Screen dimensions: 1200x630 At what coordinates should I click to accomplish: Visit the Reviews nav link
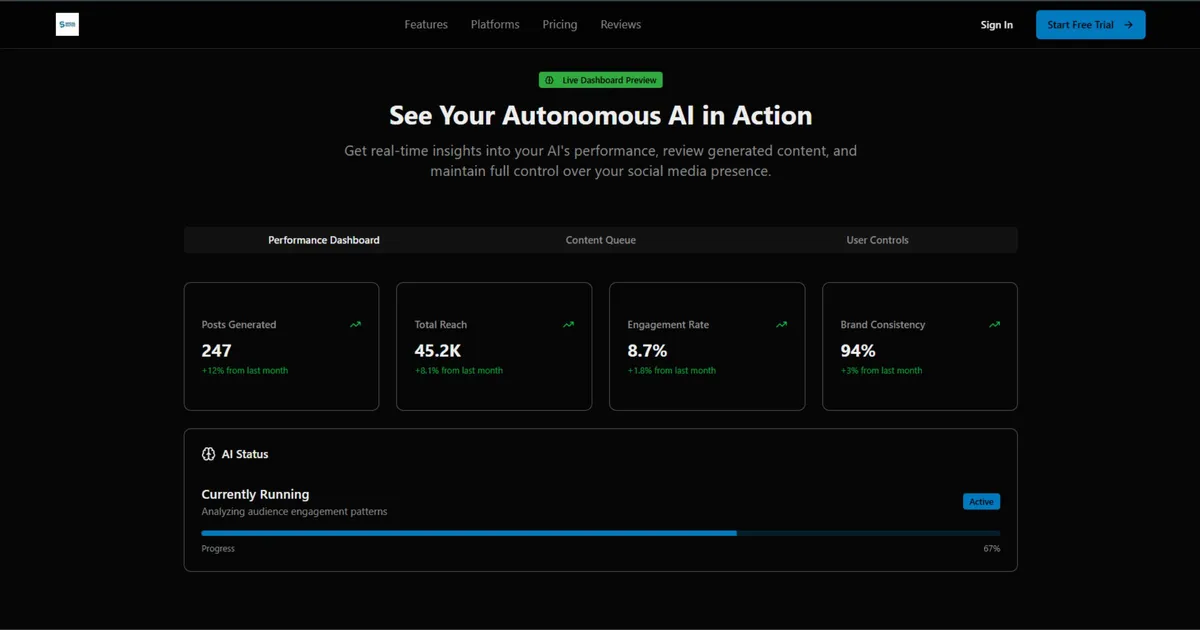620,25
